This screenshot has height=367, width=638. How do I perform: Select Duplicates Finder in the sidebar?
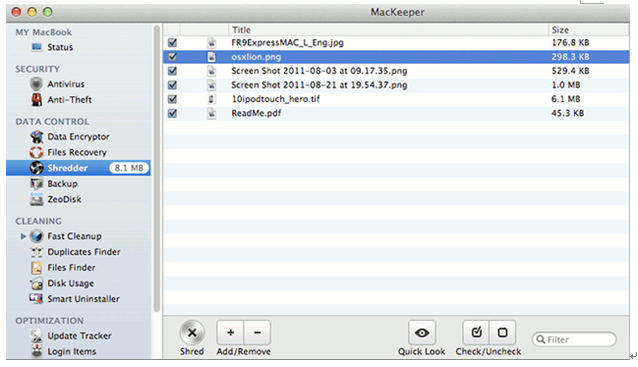84,252
